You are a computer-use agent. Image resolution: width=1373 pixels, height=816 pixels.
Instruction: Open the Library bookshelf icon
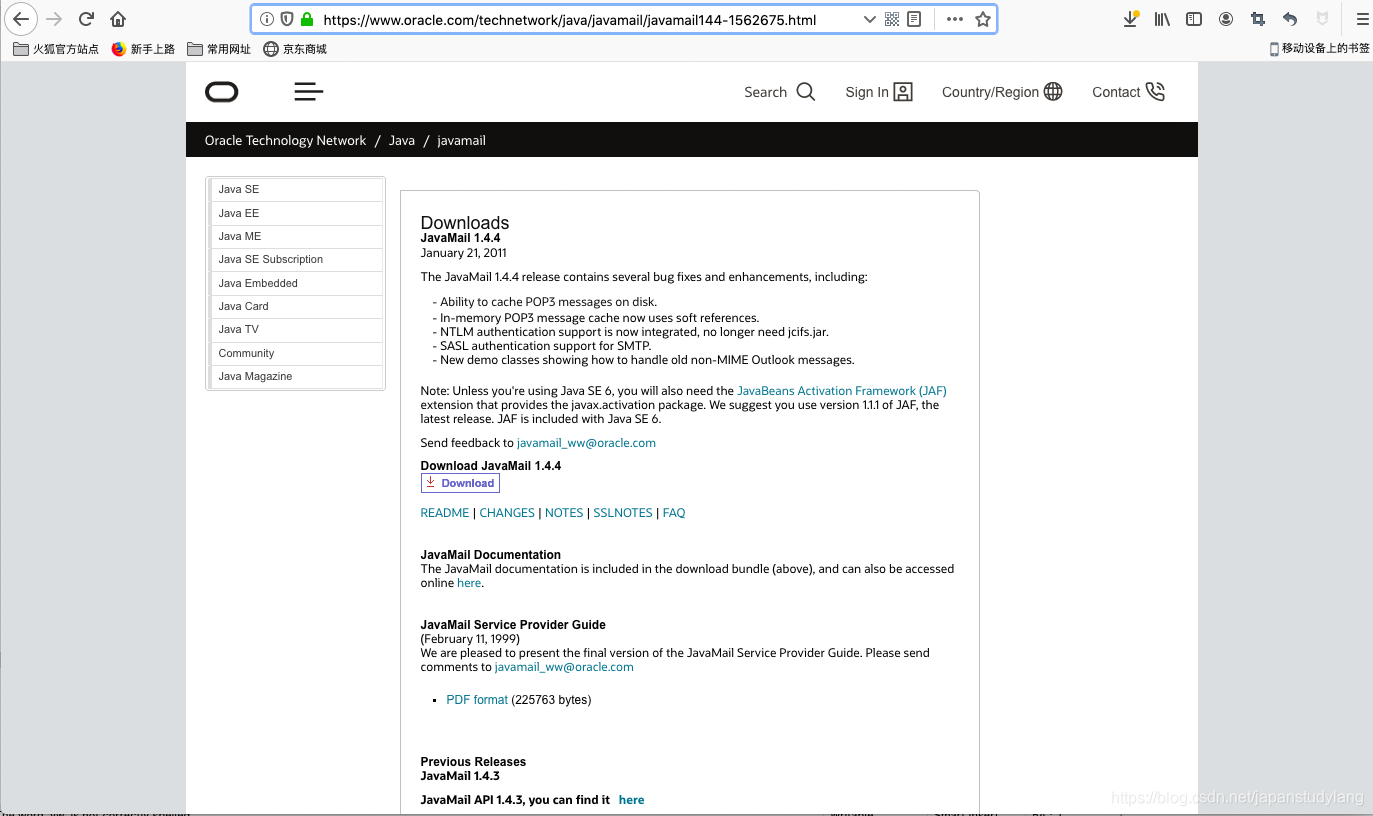(x=1162, y=19)
